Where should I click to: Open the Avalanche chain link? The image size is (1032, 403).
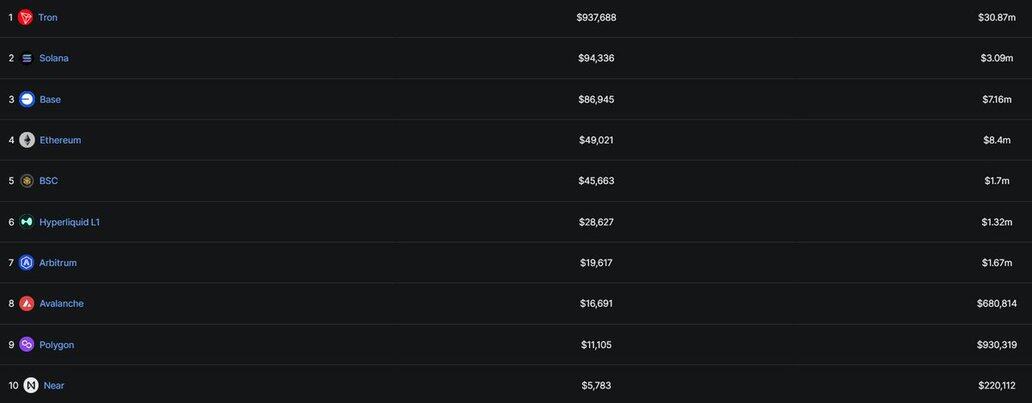pyautogui.click(x=62, y=304)
